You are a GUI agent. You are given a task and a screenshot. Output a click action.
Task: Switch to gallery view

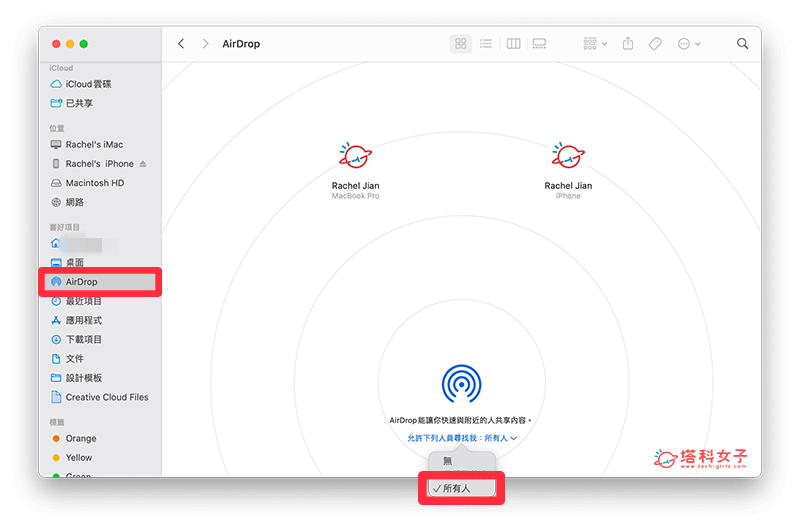(x=539, y=44)
